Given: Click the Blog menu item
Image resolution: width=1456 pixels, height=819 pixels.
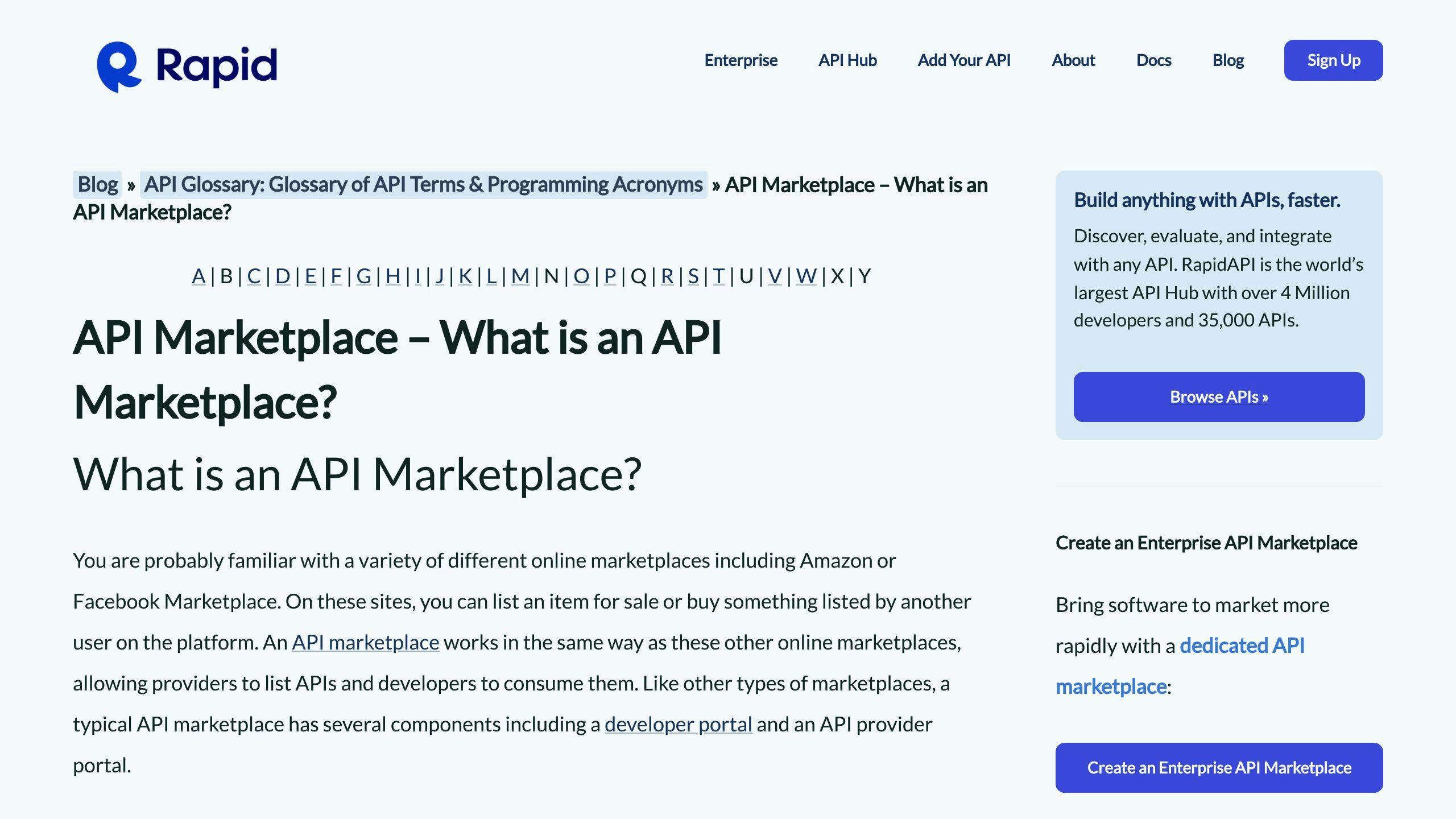Looking at the screenshot, I should click(x=1228, y=60).
